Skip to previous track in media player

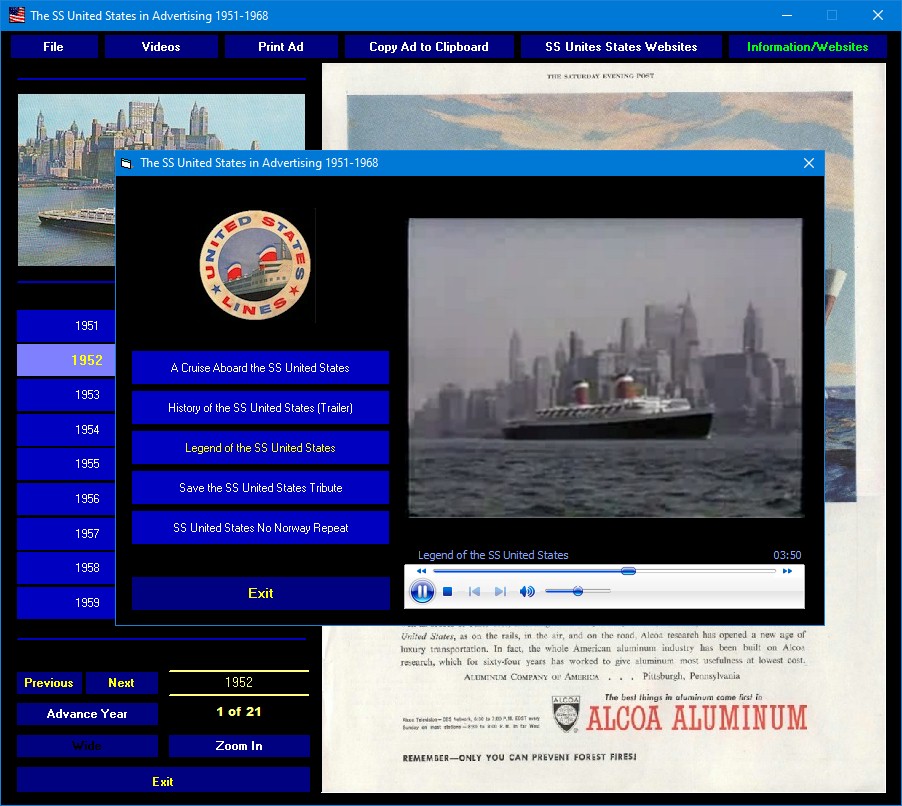tap(474, 591)
